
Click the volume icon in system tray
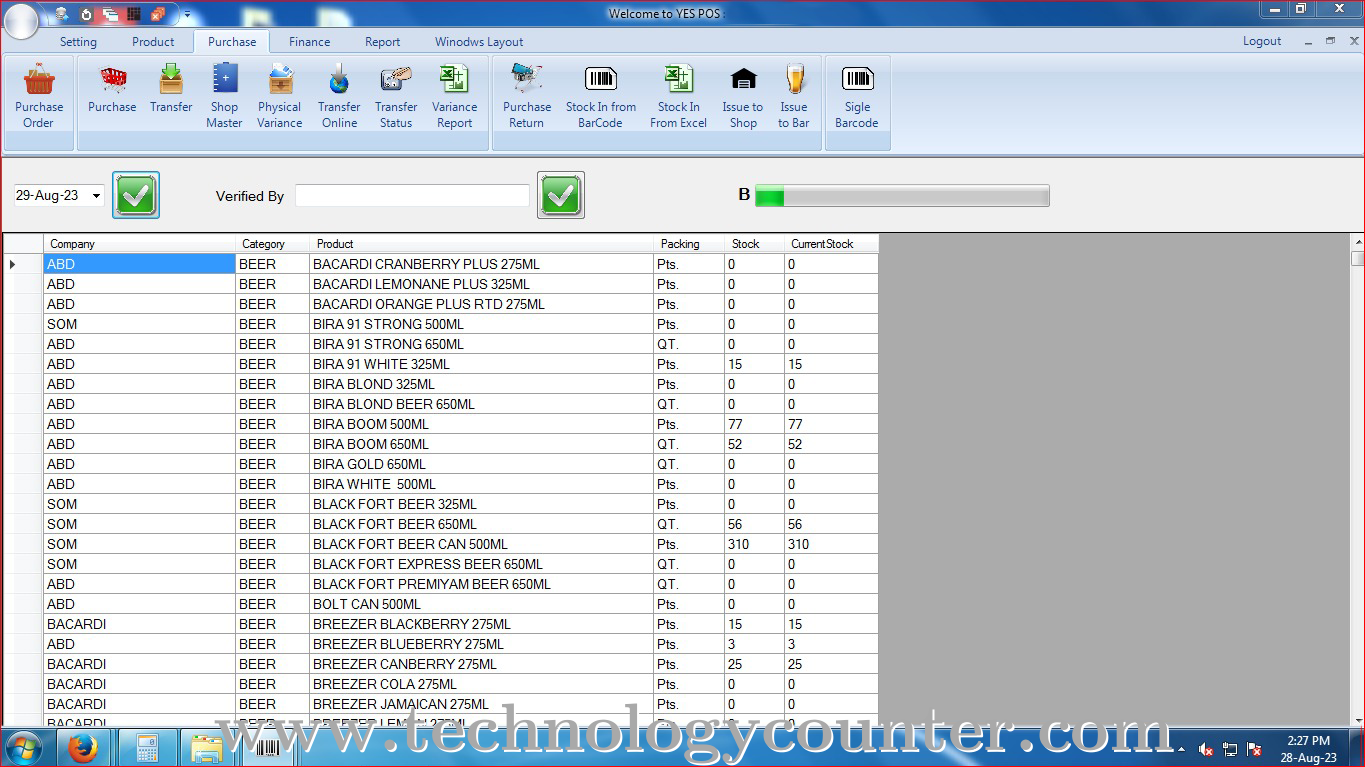point(1206,749)
